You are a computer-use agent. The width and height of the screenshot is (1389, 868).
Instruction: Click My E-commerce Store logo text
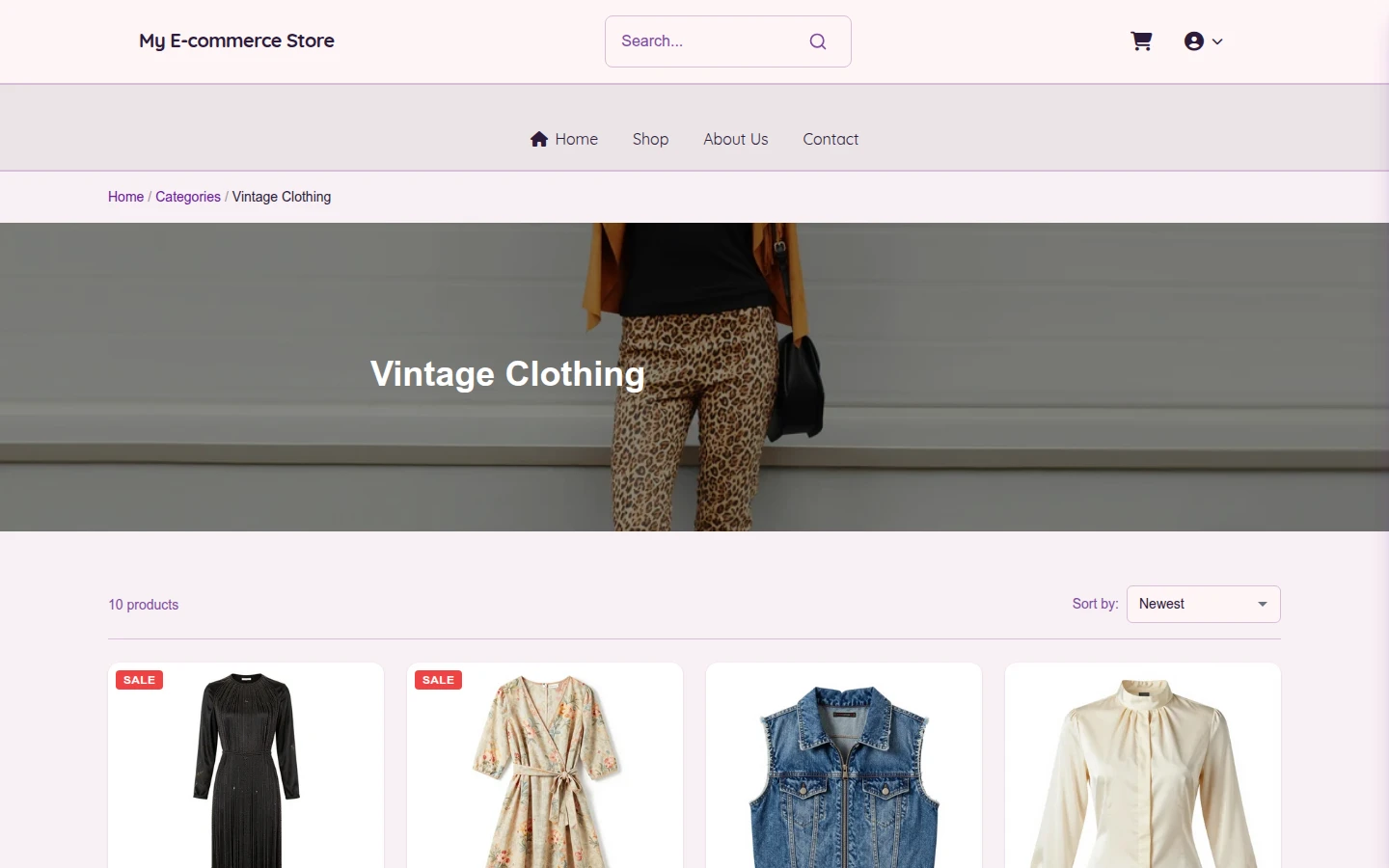(x=236, y=41)
